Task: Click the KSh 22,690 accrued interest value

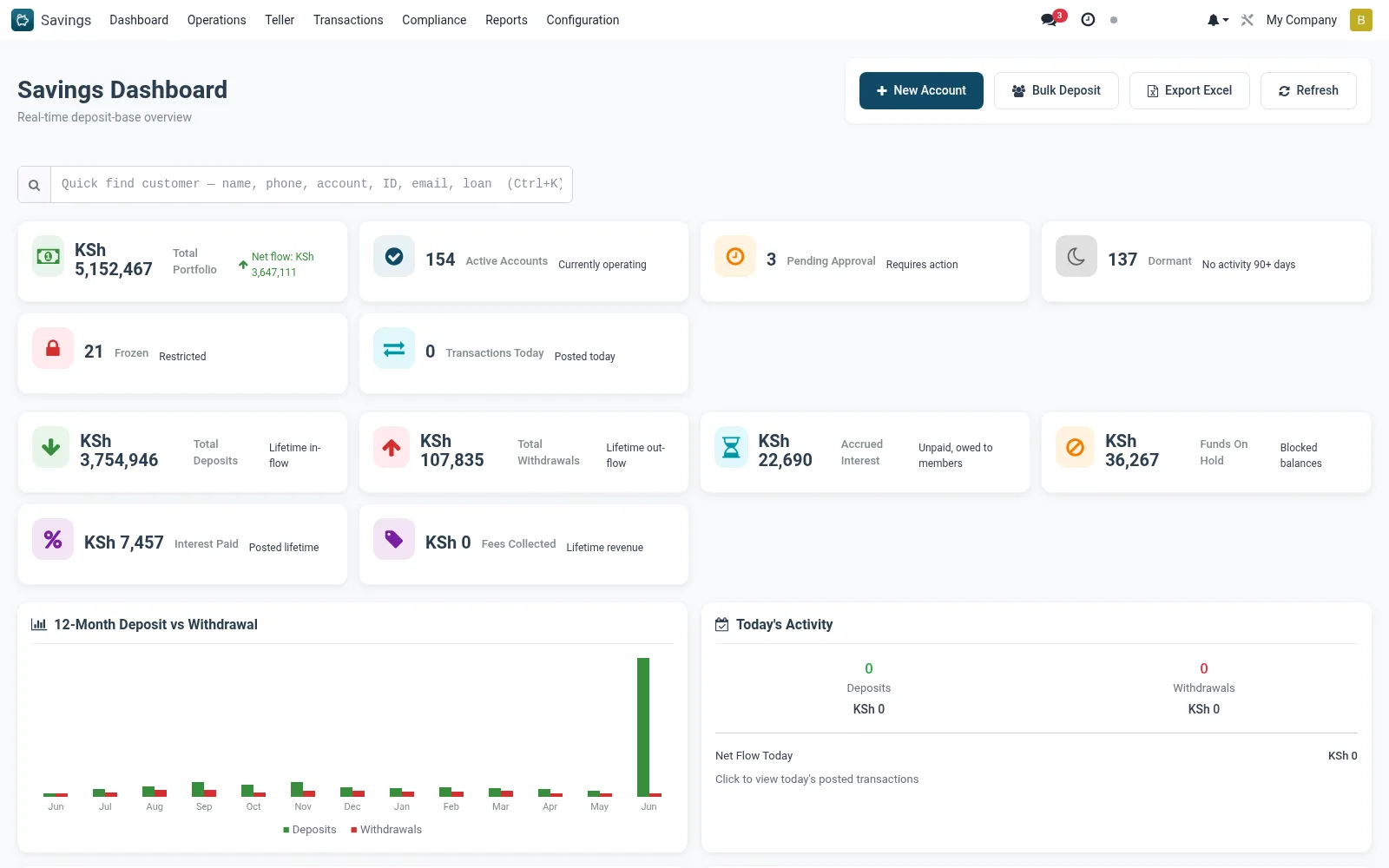Action: [786, 450]
